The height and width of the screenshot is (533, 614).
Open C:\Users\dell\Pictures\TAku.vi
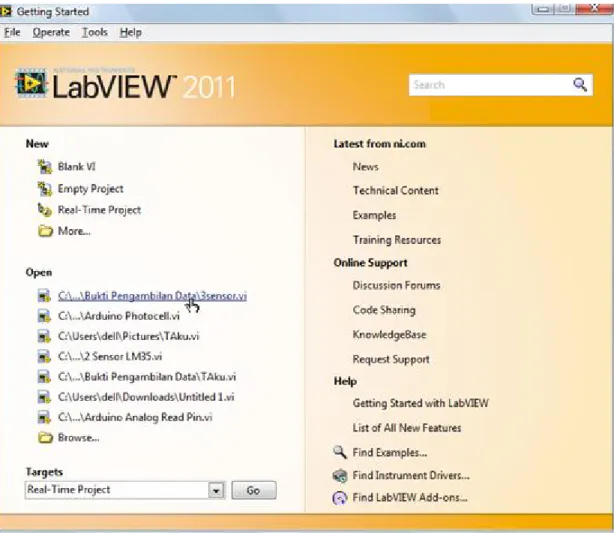pos(128,336)
